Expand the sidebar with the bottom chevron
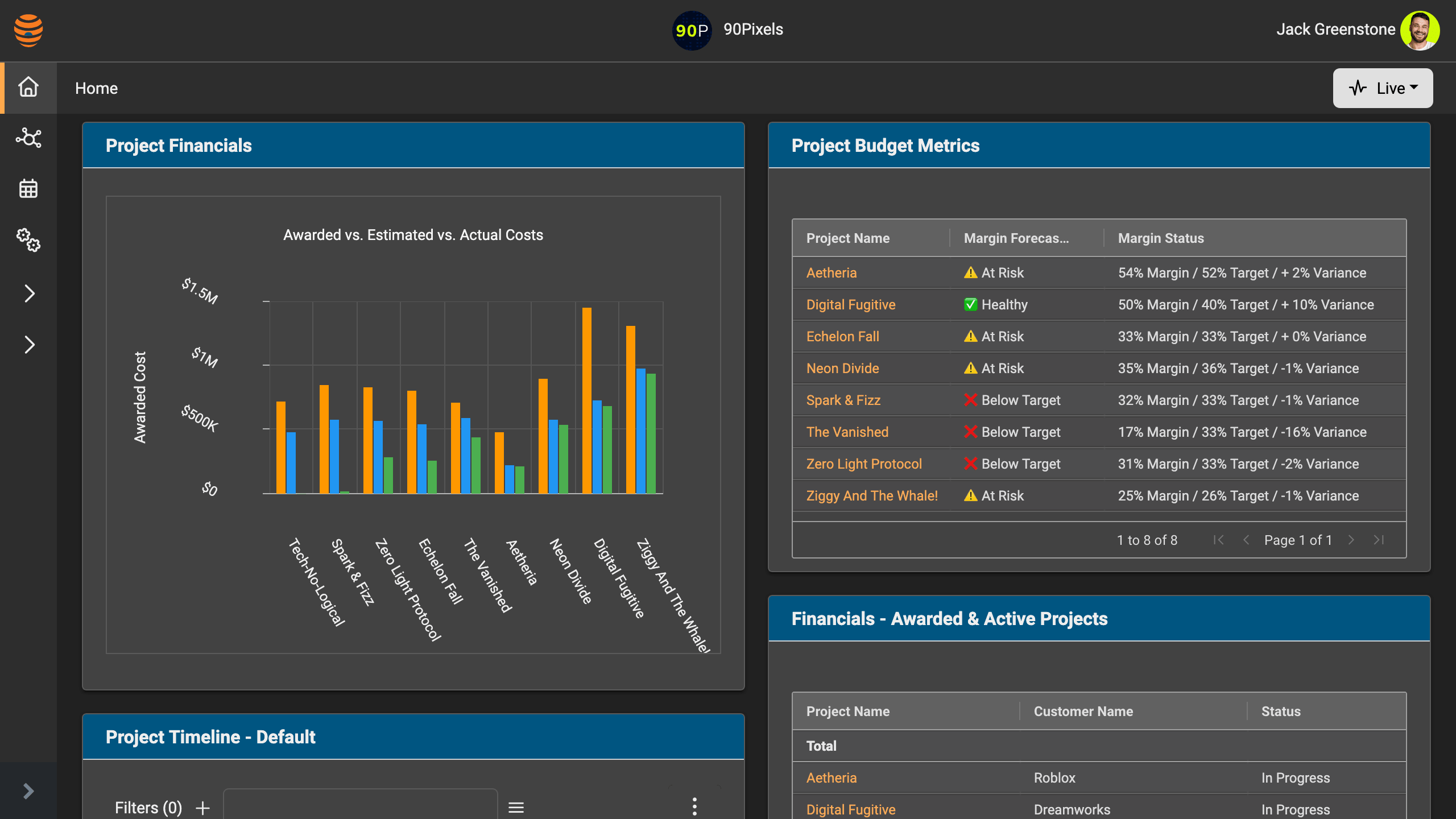Viewport: 1456px width, 819px height. point(28,791)
